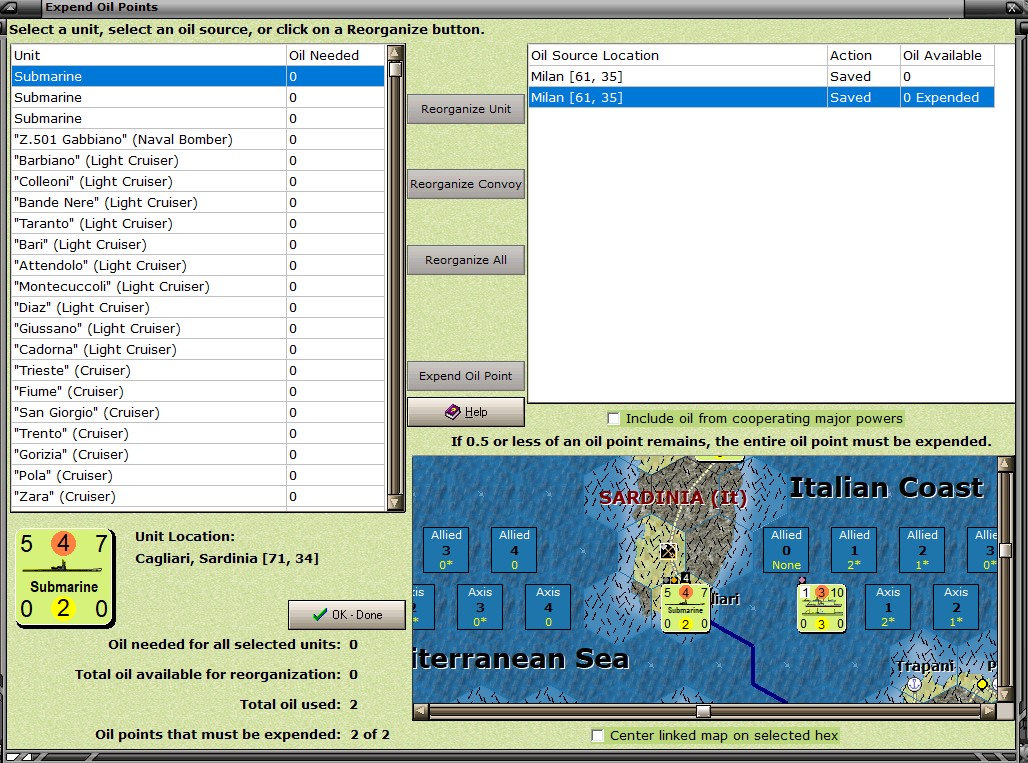Viewport: 1028px width, 763px height.
Task: Select the third Submarine row
Action: tap(198, 118)
